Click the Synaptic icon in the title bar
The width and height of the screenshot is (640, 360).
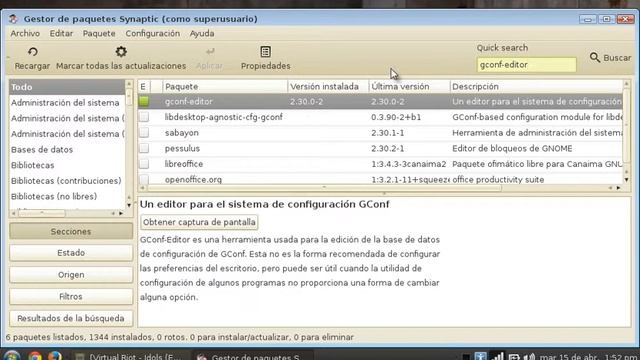[13, 19]
